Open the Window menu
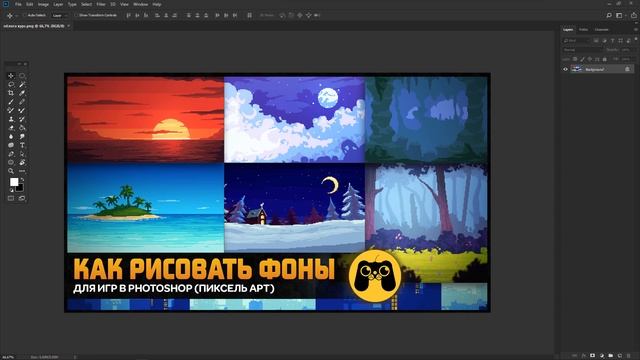 pyautogui.click(x=140, y=4)
